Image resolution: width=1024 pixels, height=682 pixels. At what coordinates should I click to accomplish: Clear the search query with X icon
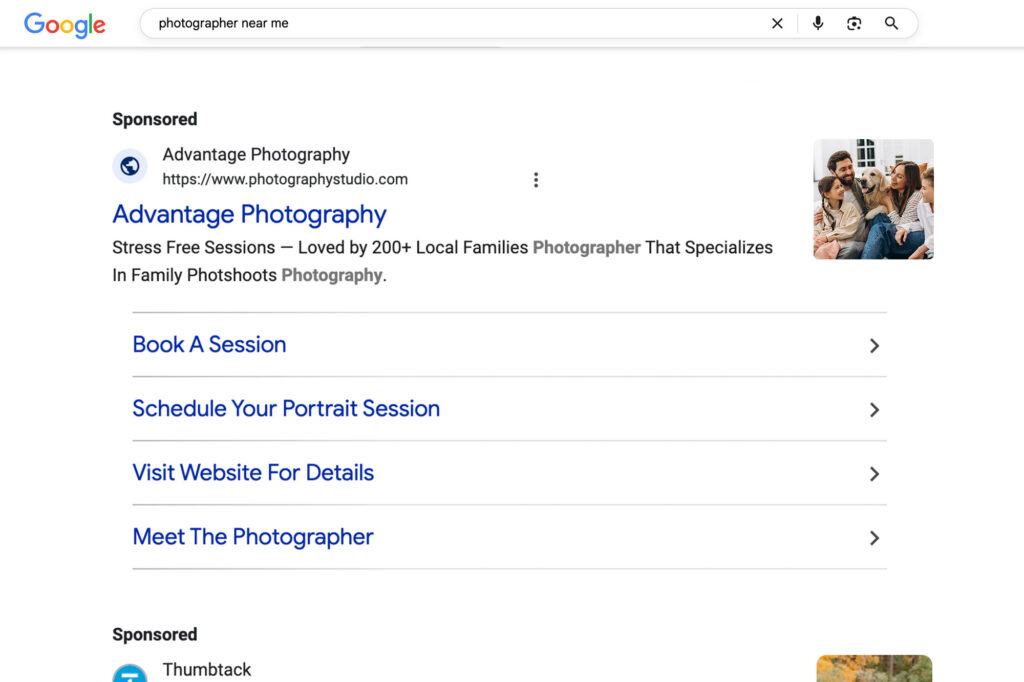coord(777,24)
